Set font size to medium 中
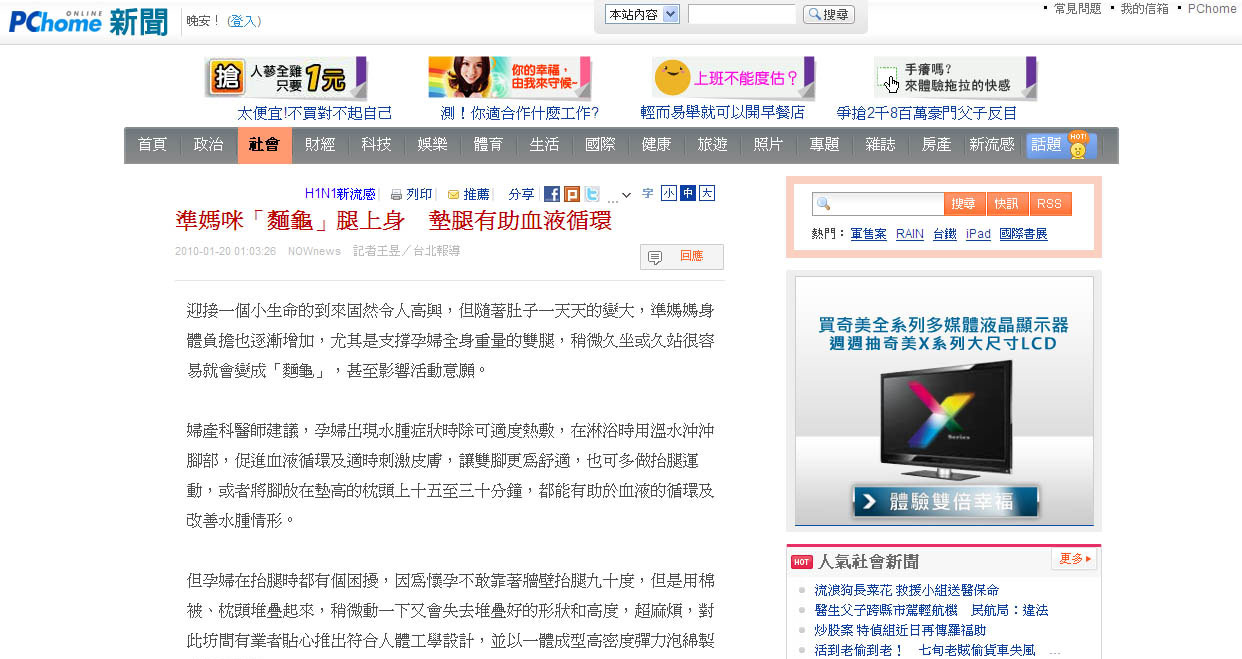 [x=687, y=194]
